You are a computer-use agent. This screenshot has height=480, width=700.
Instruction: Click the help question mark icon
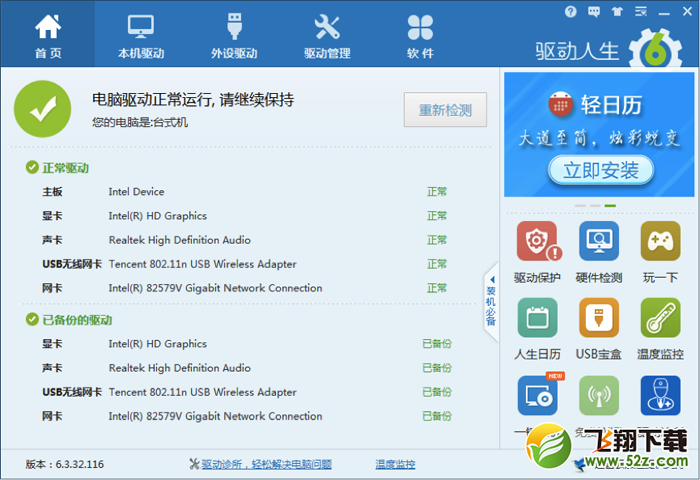tap(571, 12)
